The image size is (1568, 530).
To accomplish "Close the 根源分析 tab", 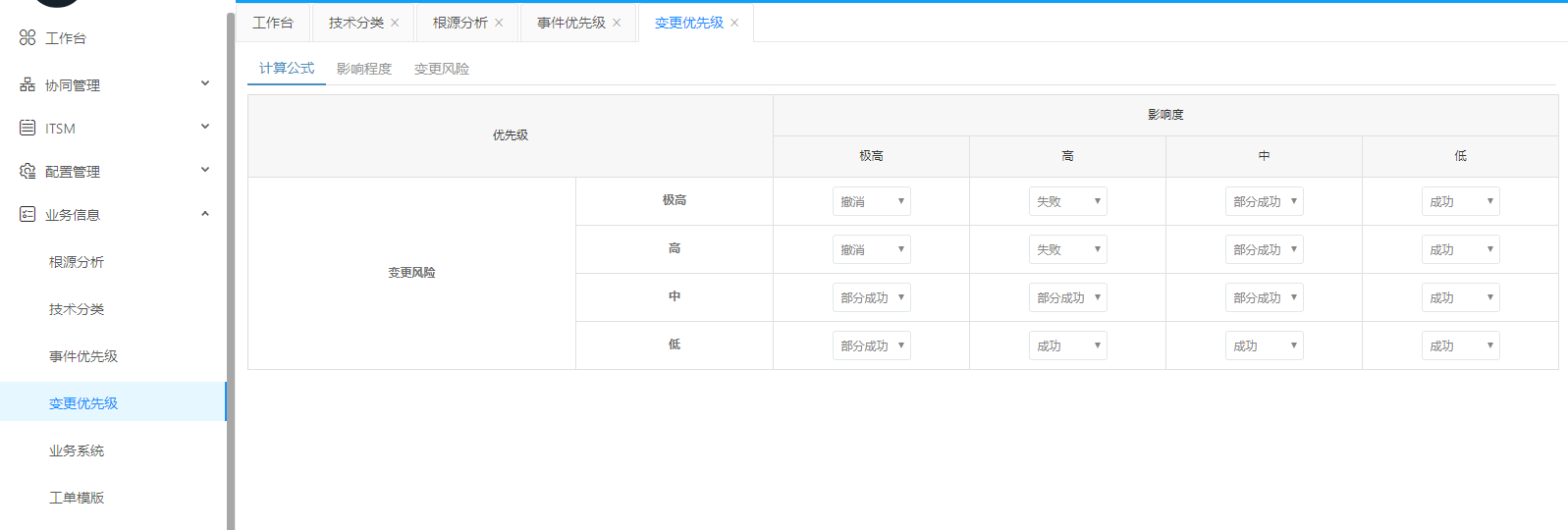I will pyautogui.click(x=499, y=23).
